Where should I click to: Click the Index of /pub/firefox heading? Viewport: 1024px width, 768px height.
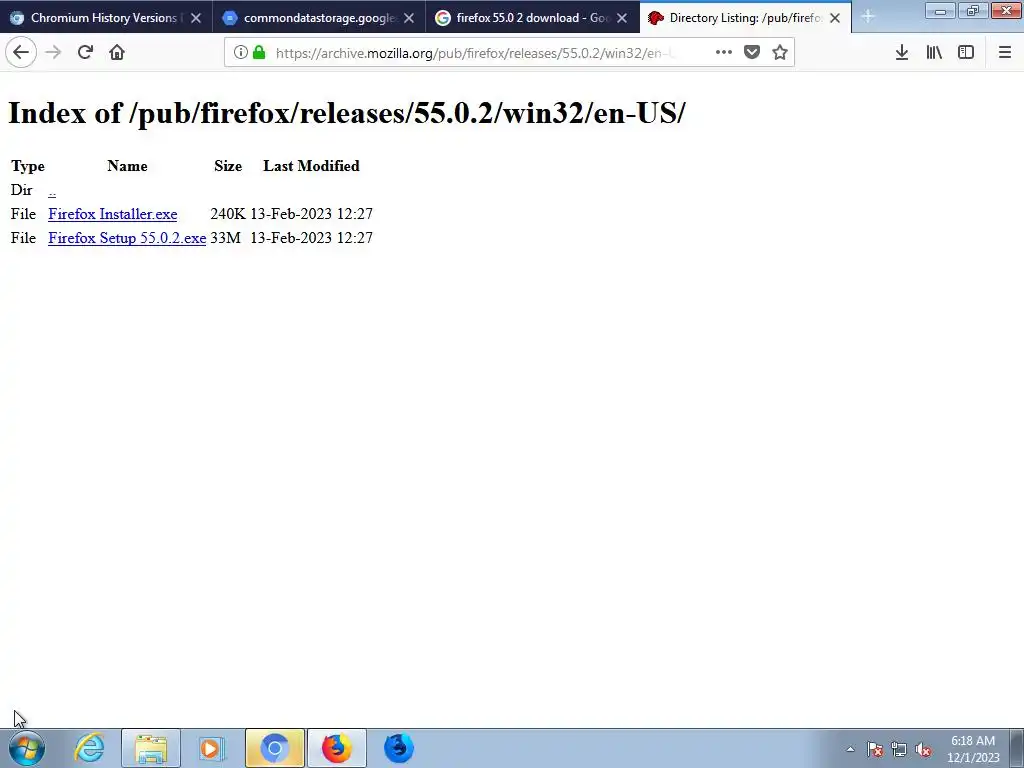tap(347, 113)
